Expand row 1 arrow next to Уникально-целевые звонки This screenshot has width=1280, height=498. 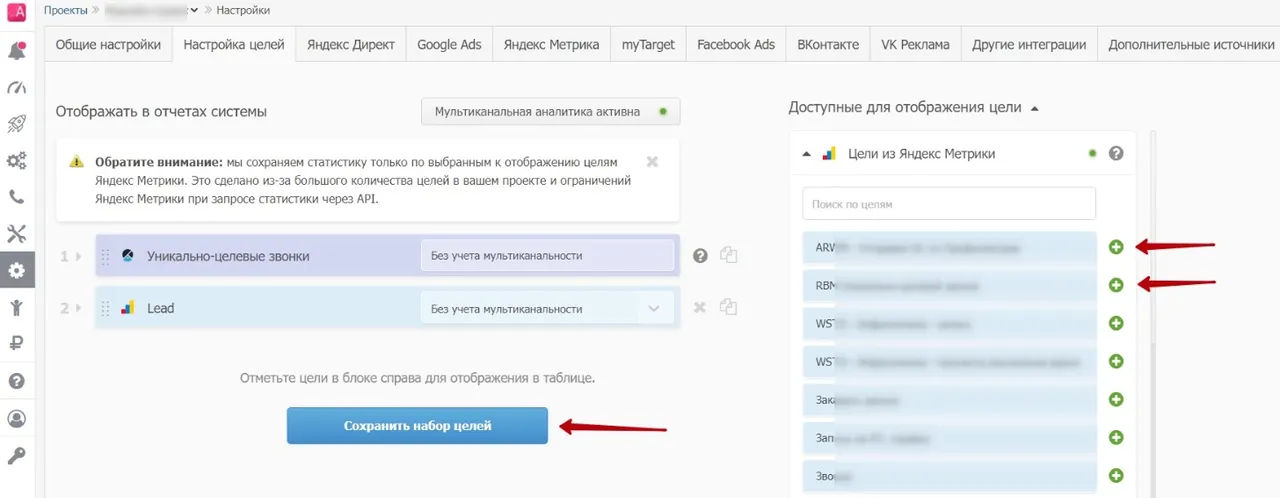coord(79,256)
